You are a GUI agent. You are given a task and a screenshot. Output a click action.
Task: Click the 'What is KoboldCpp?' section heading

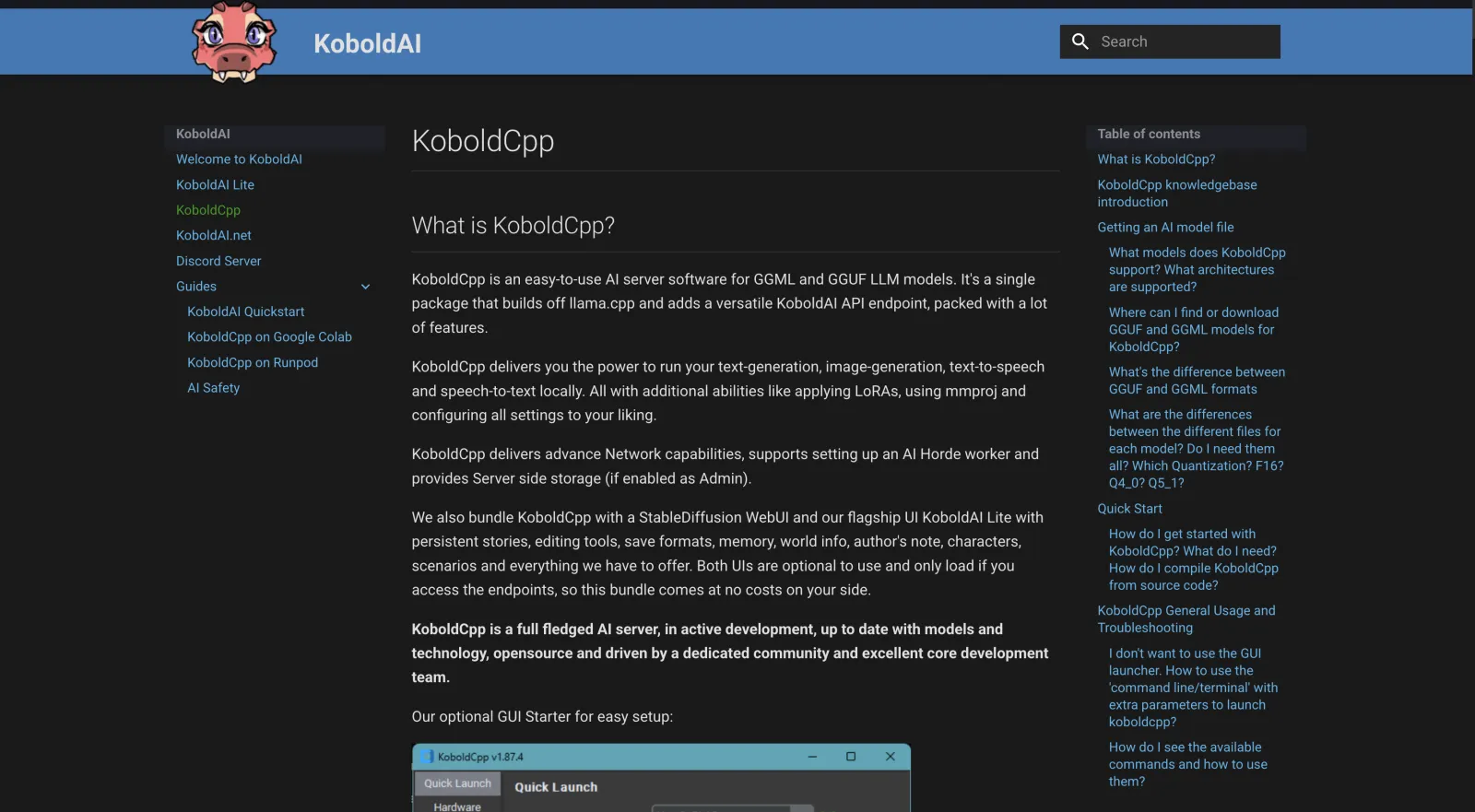pos(513,226)
